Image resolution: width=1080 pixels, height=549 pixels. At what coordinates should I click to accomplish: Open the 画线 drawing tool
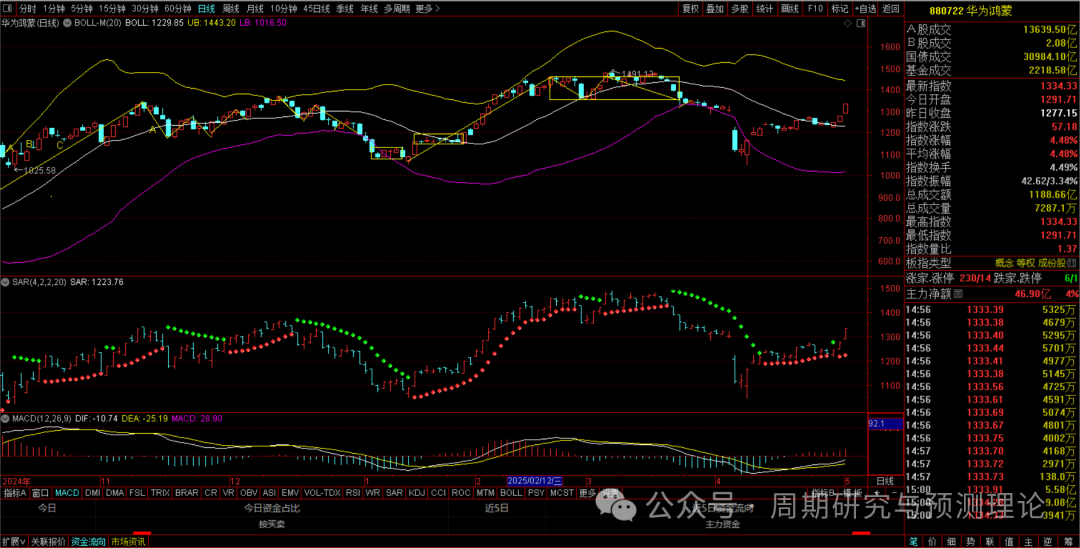[790, 8]
